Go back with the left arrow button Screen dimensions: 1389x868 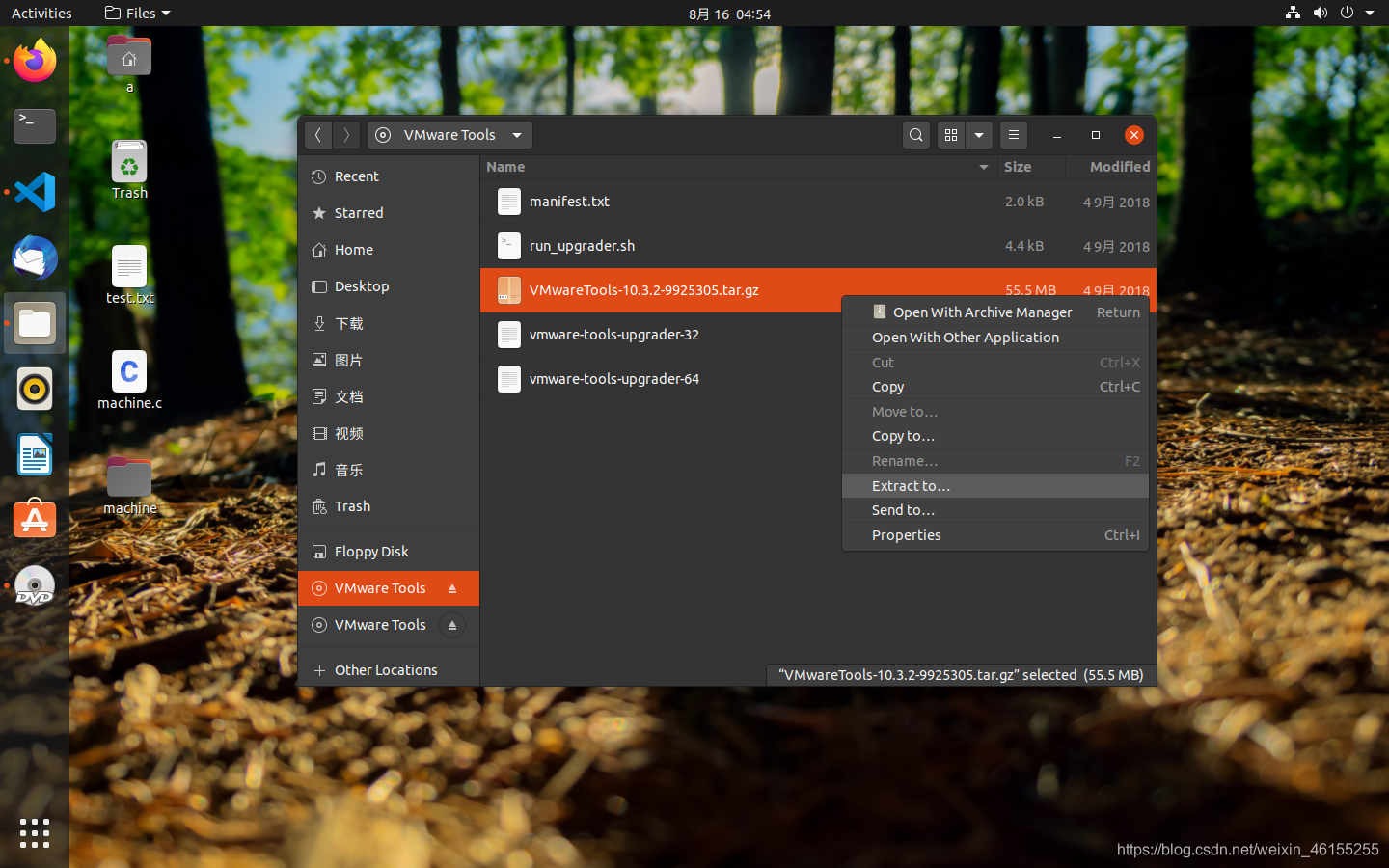click(318, 135)
